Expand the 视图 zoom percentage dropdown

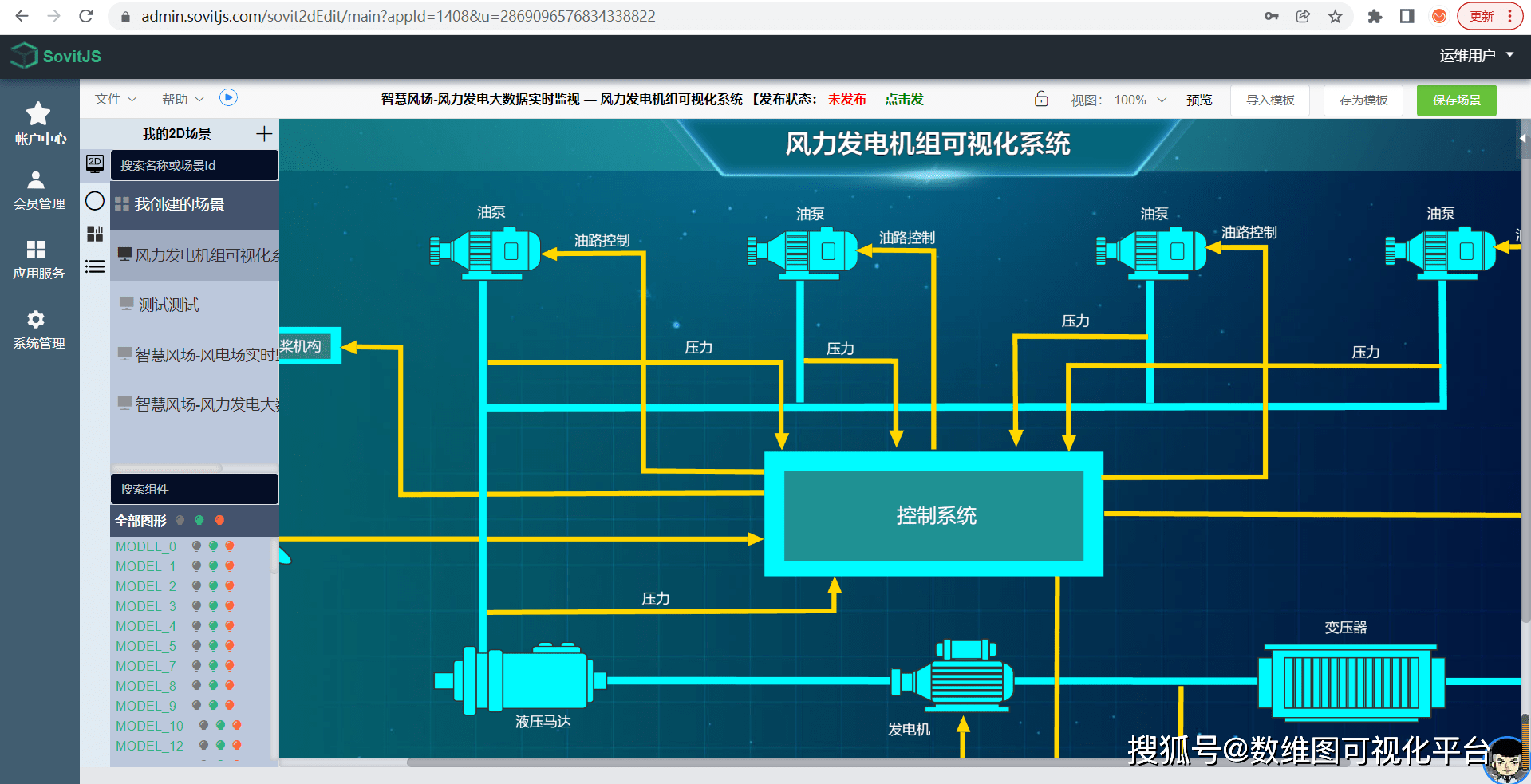tap(1161, 100)
